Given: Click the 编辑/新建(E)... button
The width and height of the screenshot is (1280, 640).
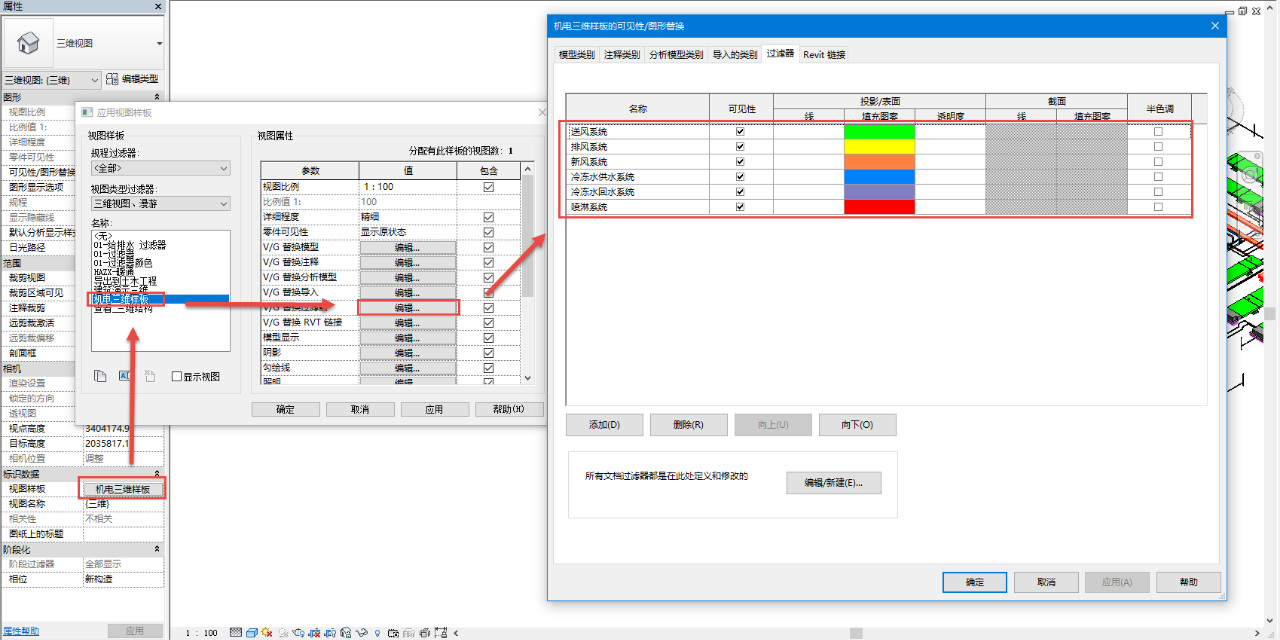Looking at the screenshot, I should (833, 483).
